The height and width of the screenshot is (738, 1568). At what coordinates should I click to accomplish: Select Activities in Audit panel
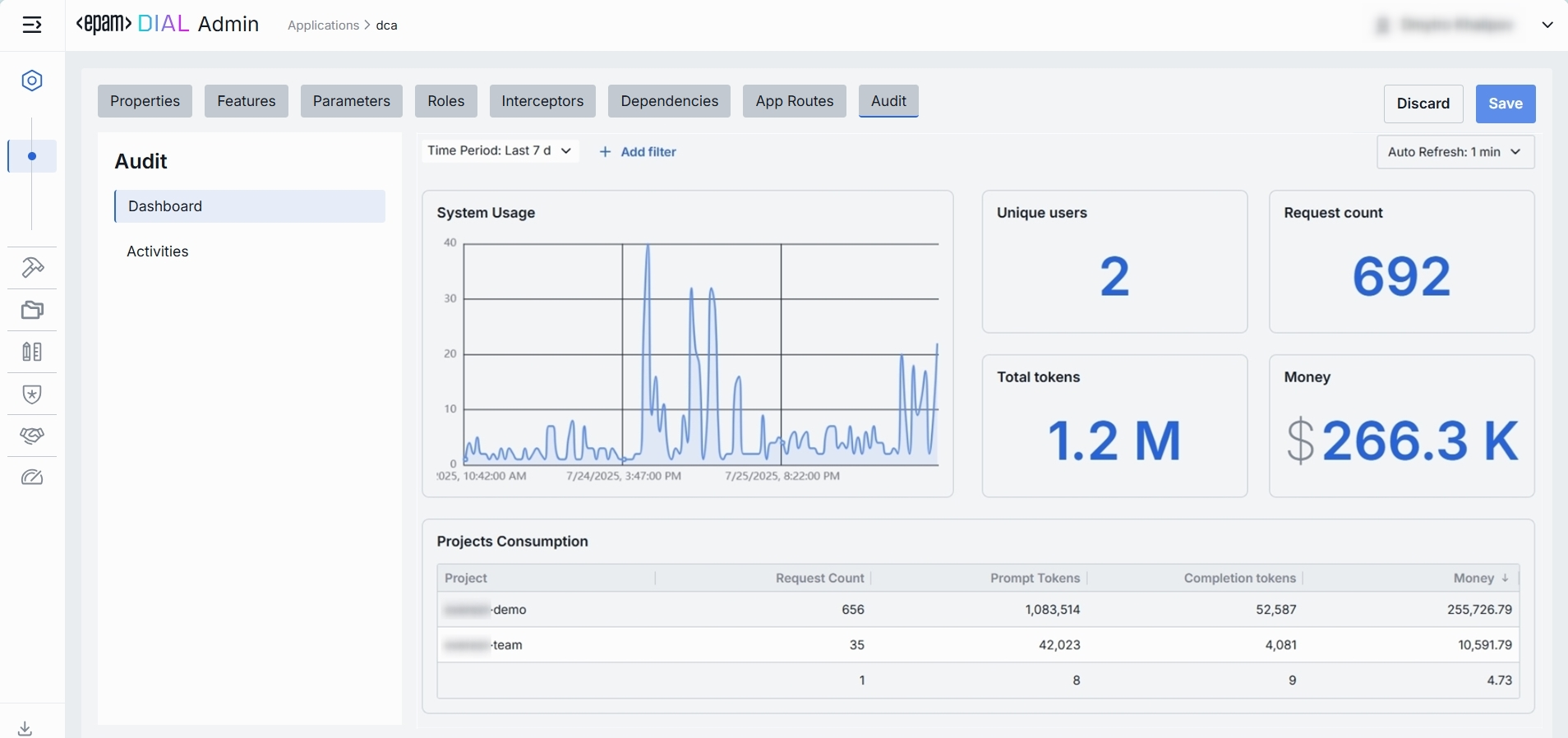point(158,251)
